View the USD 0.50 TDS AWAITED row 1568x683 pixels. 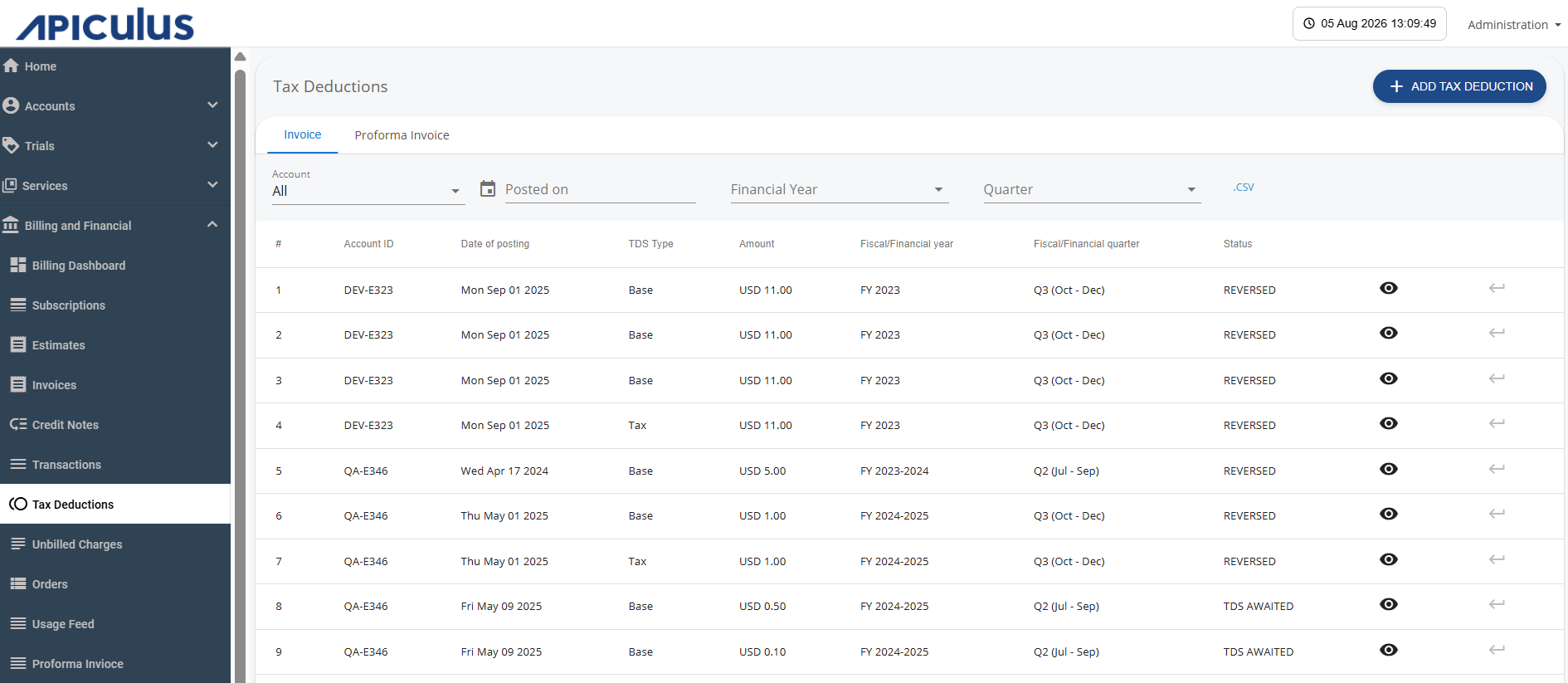pos(1389,604)
